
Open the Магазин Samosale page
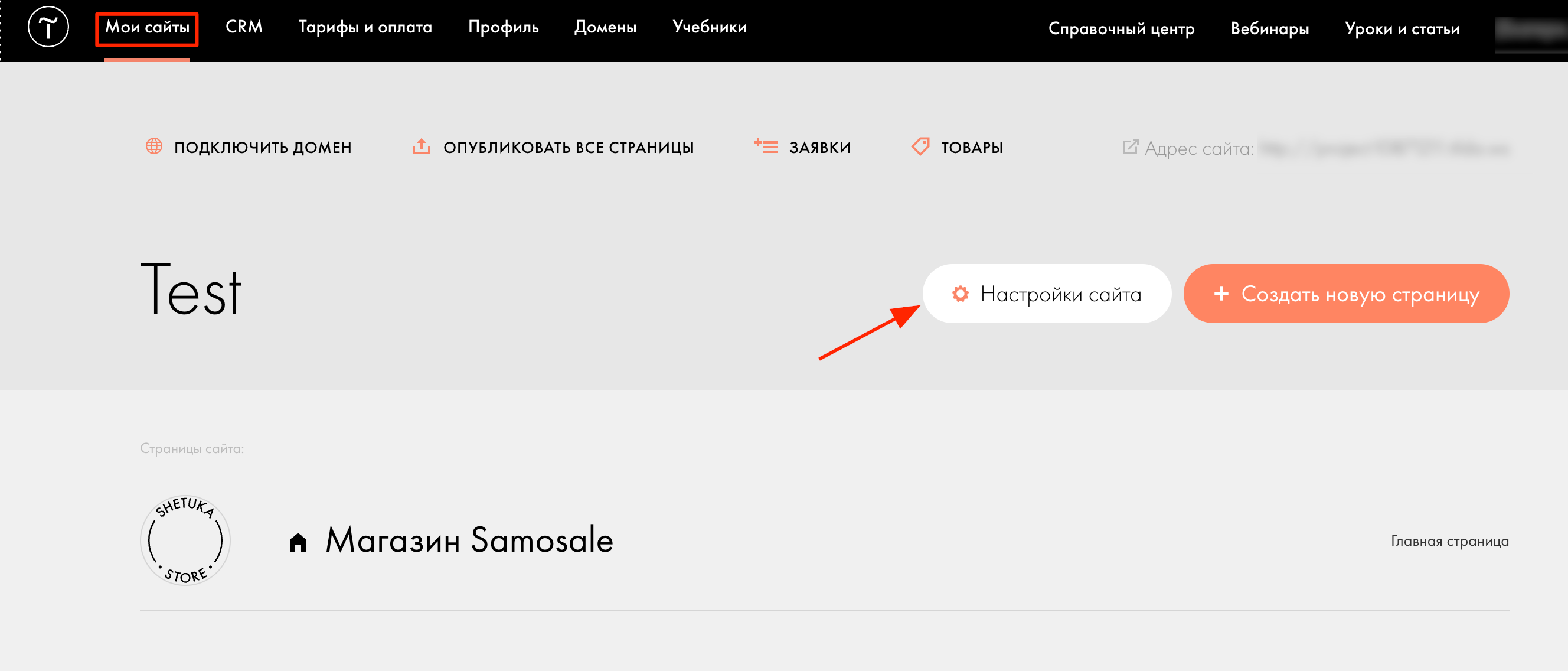pos(469,540)
